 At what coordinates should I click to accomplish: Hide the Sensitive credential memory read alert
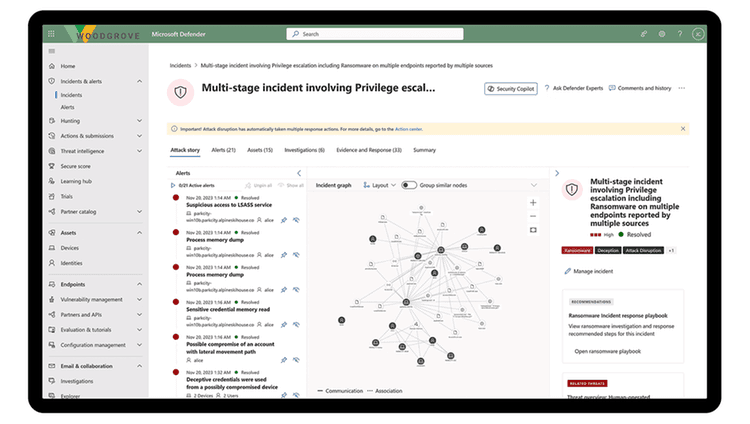pos(296,325)
